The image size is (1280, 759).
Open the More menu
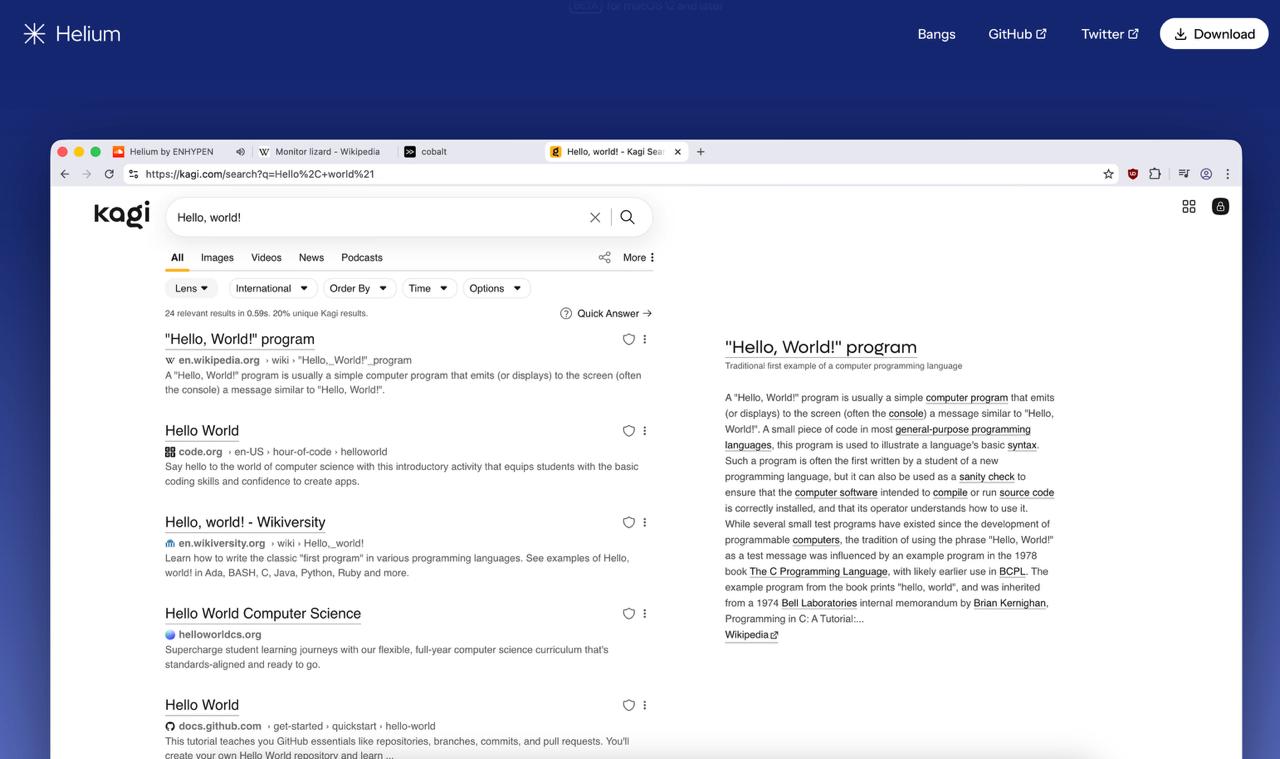coord(638,258)
